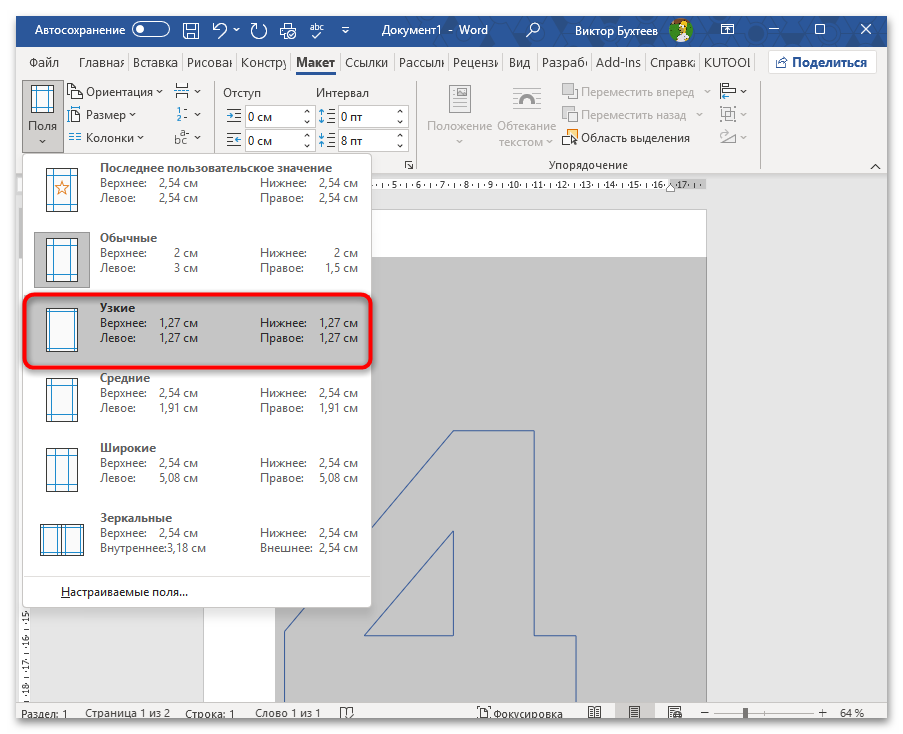Toggle the Автосохранение switch
903x734 pixels.
point(151,30)
